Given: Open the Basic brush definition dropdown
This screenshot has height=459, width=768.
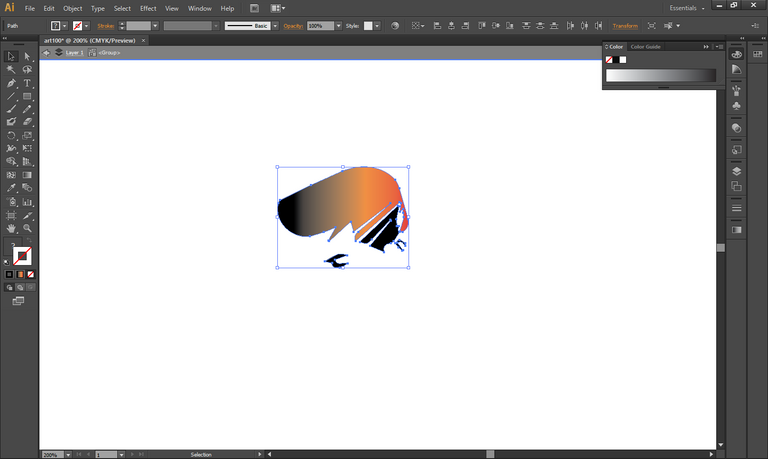Looking at the screenshot, I should 275,26.
